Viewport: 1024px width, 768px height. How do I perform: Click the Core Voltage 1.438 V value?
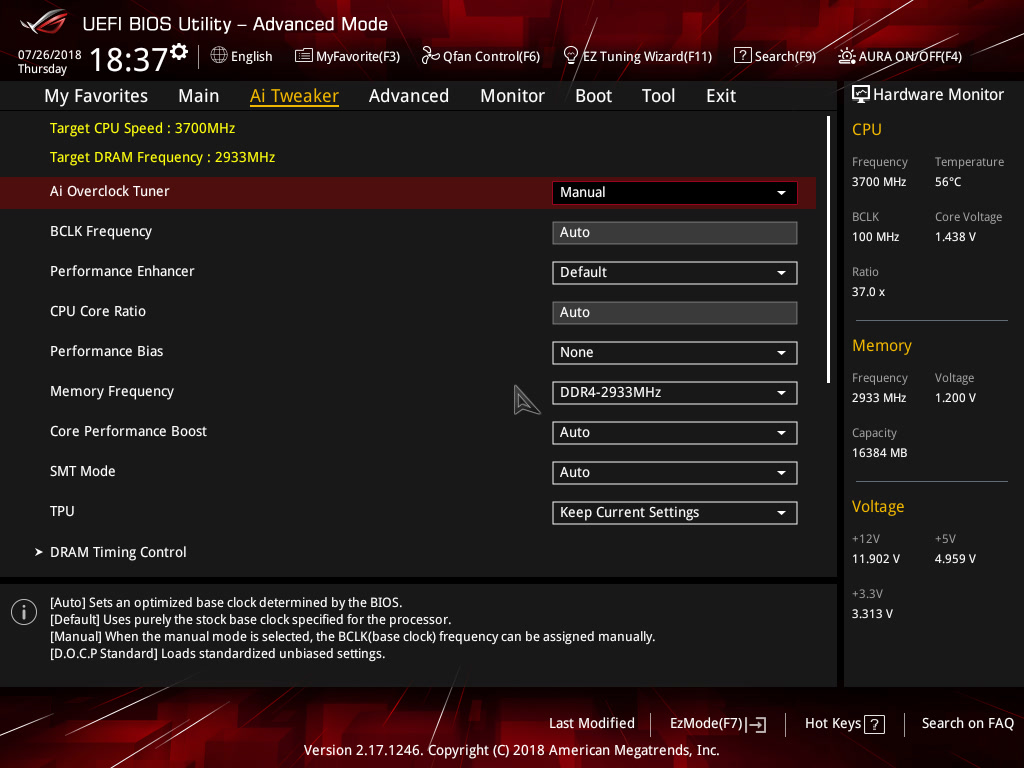click(x=955, y=237)
